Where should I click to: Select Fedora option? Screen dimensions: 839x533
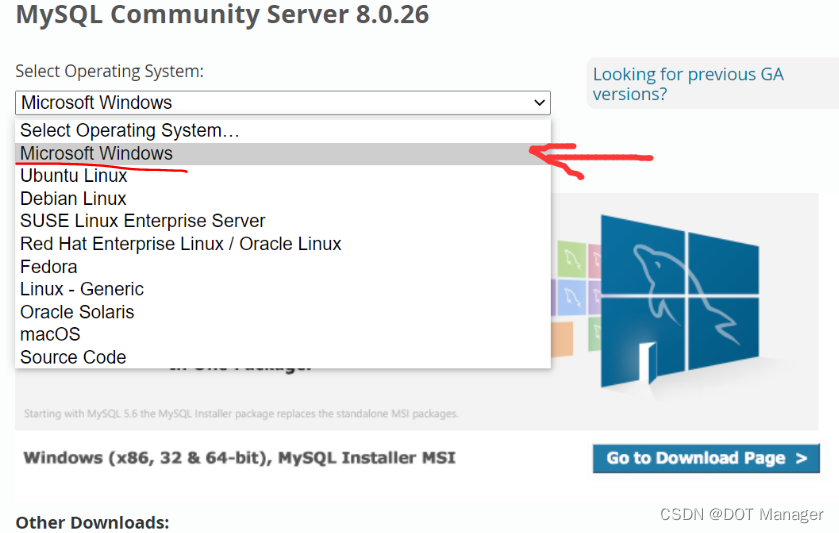[283, 266]
